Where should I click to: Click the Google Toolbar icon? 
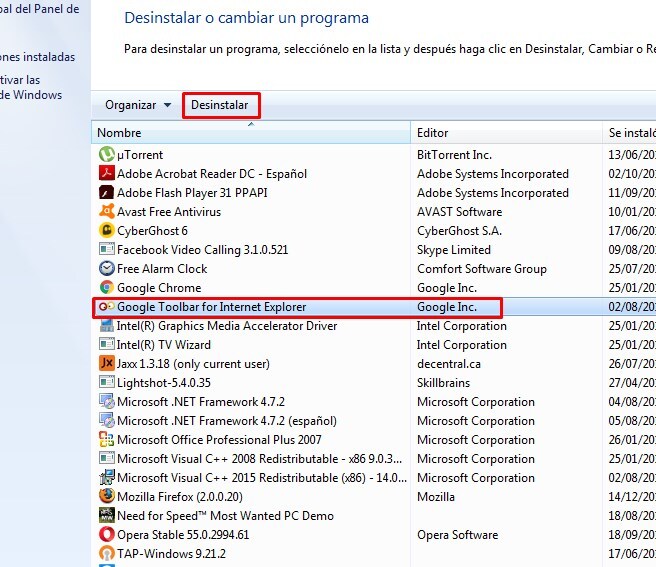[x=107, y=307]
